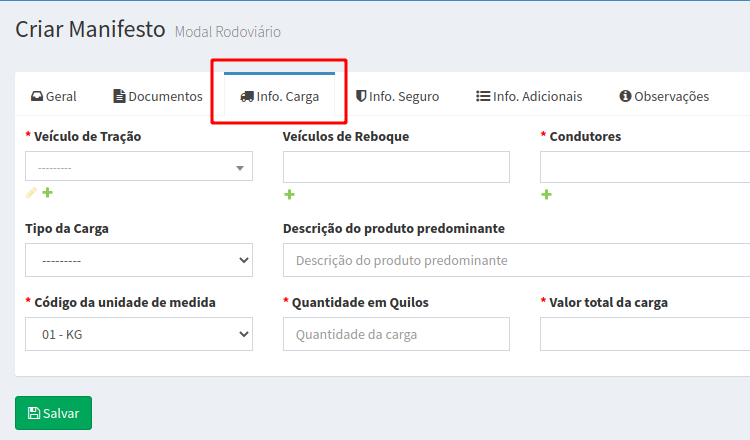The height and width of the screenshot is (440, 750).
Task: Click the list icon on the Info. Adicionais tab
Action: click(x=482, y=96)
